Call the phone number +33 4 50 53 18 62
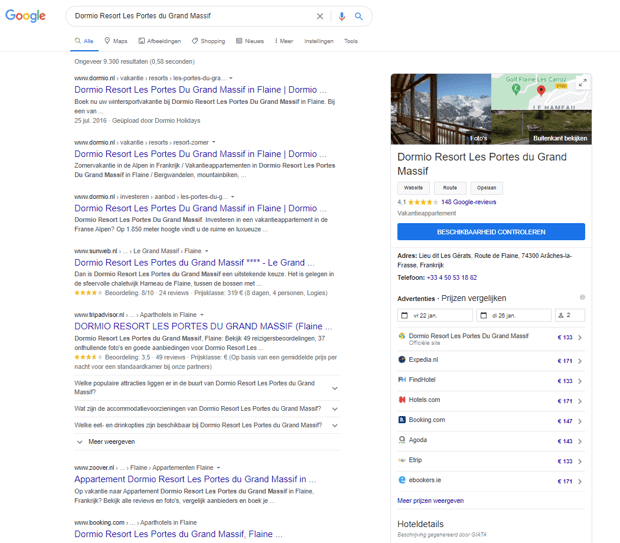 click(x=452, y=278)
